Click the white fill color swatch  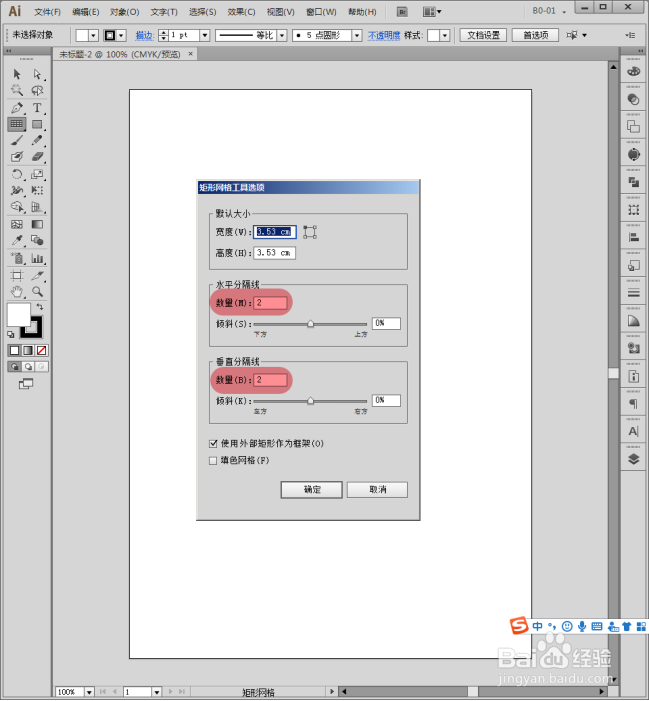click(x=18, y=315)
